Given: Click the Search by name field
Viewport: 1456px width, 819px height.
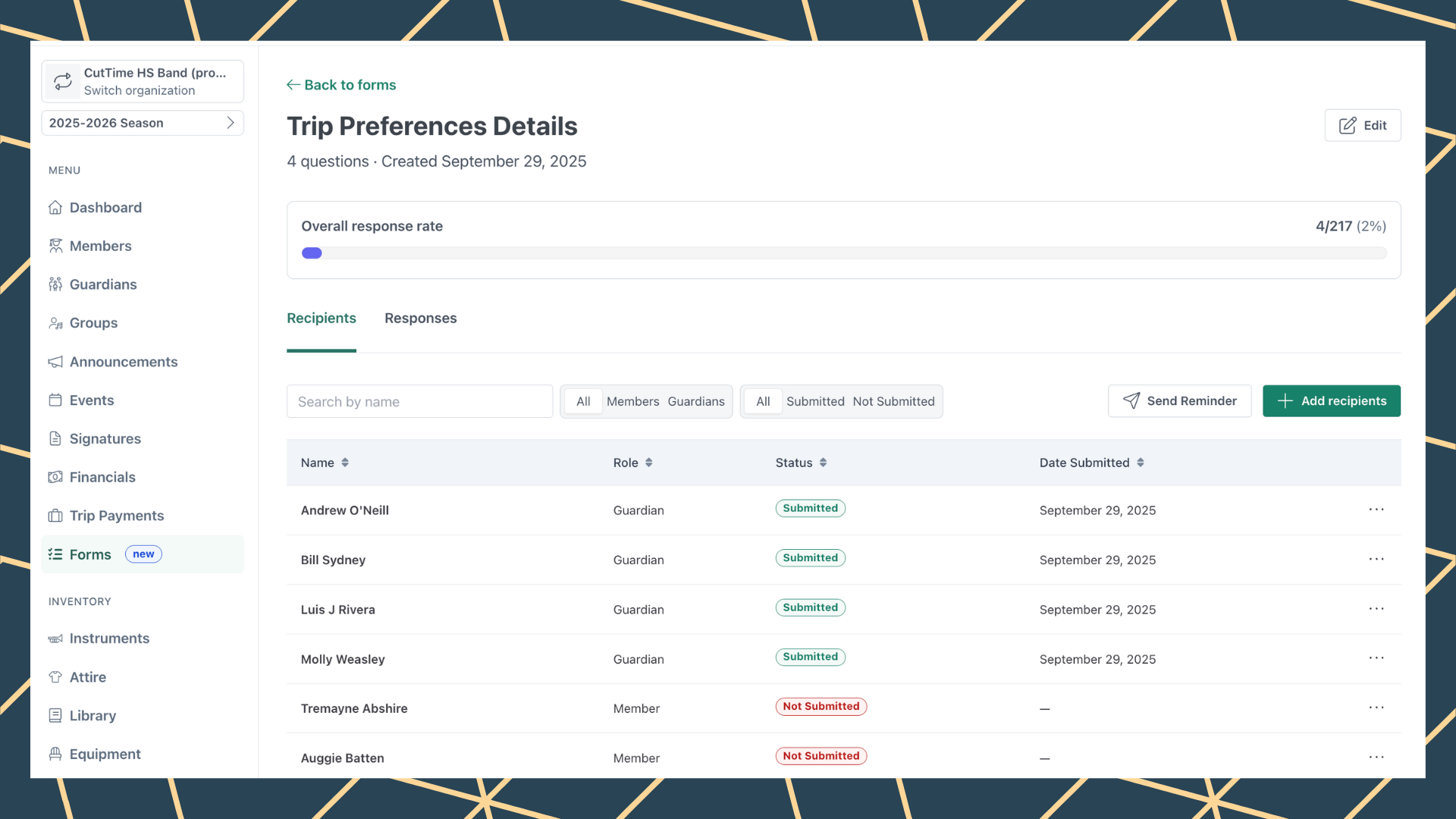Looking at the screenshot, I should (x=419, y=401).
